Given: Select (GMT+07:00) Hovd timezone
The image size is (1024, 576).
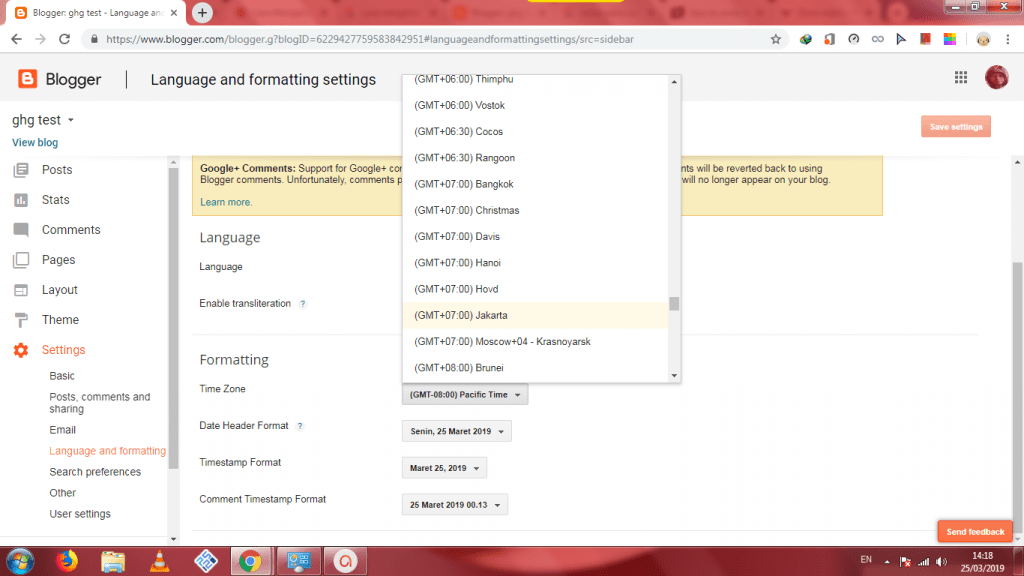Looking at the screenshot, I should click(x=536, y=289).
